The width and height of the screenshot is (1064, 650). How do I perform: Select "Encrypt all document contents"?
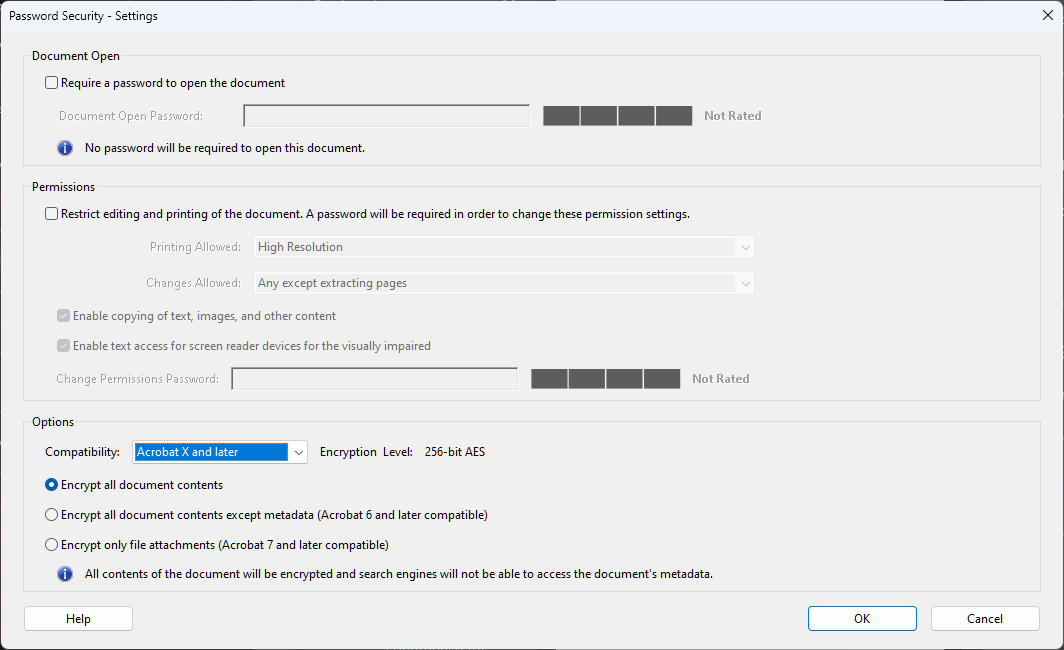coord(51,485)
